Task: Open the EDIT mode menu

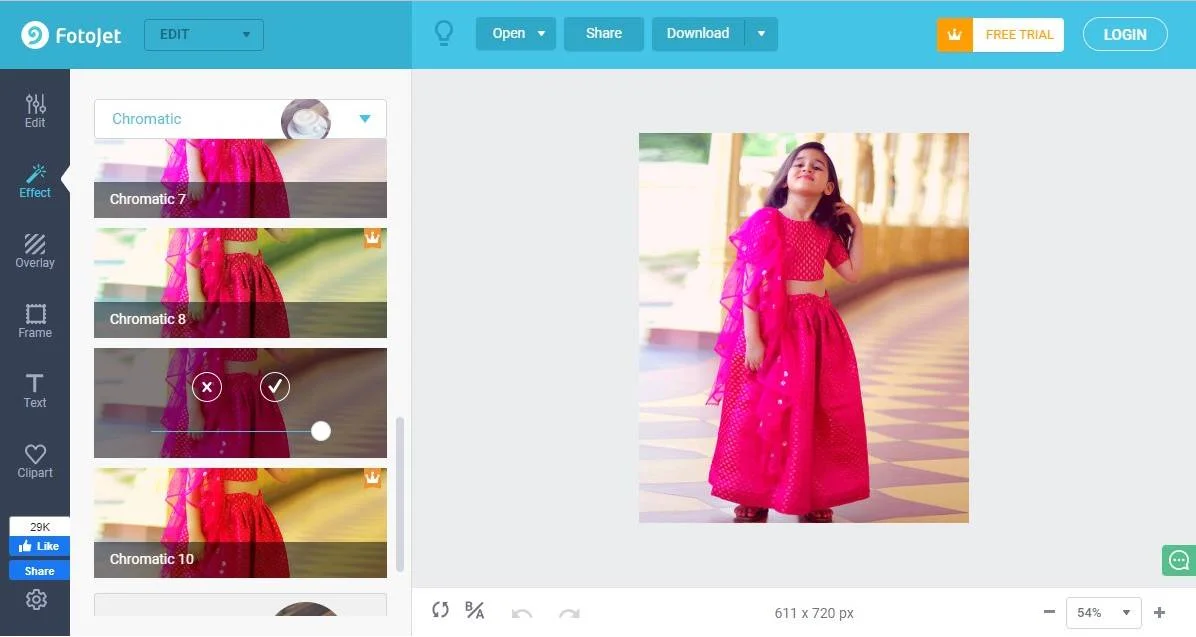Action: click(203, 33)
